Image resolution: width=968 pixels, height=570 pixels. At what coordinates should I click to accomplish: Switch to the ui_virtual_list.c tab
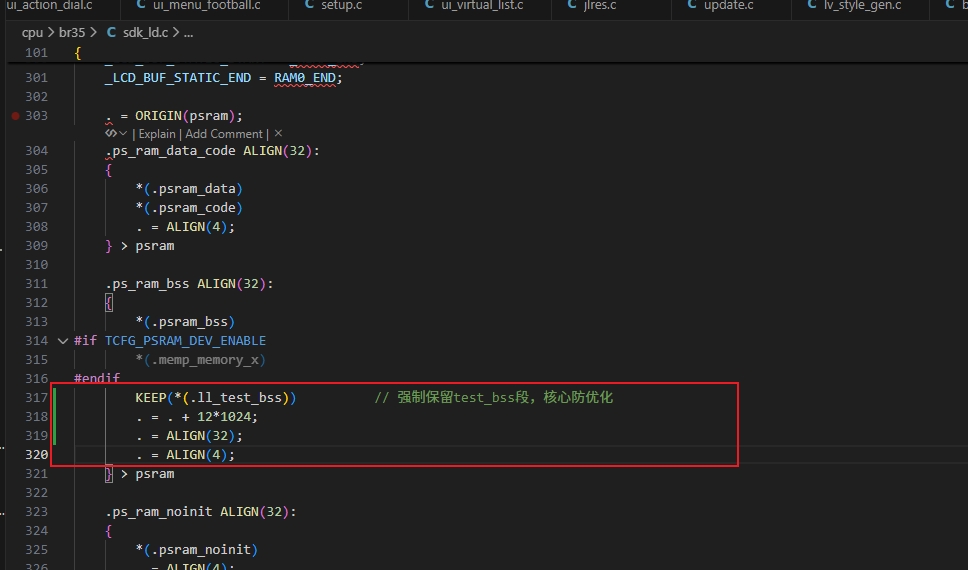tap(482, 5)
